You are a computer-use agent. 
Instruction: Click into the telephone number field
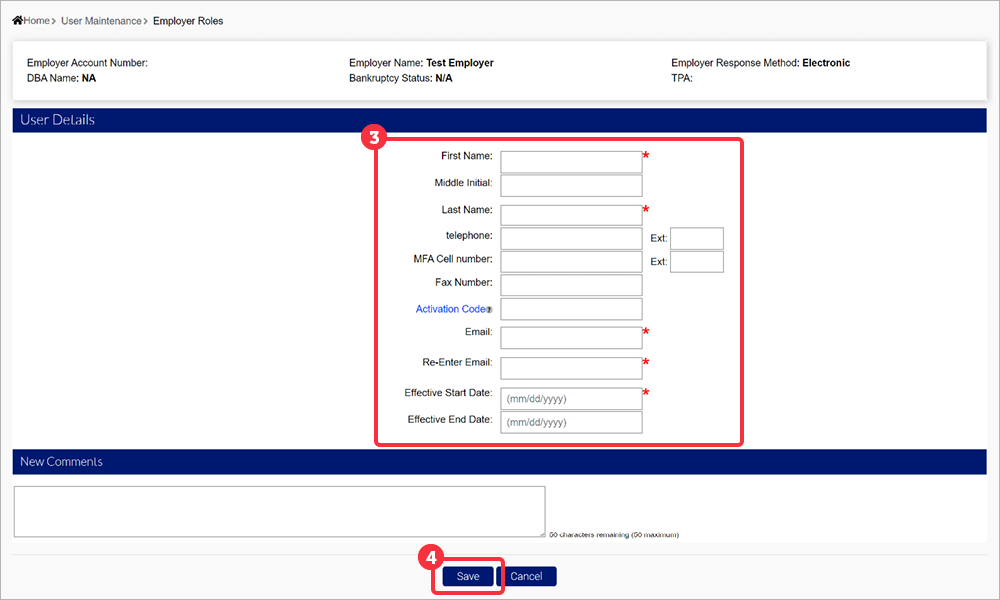[x=570, y=238]
